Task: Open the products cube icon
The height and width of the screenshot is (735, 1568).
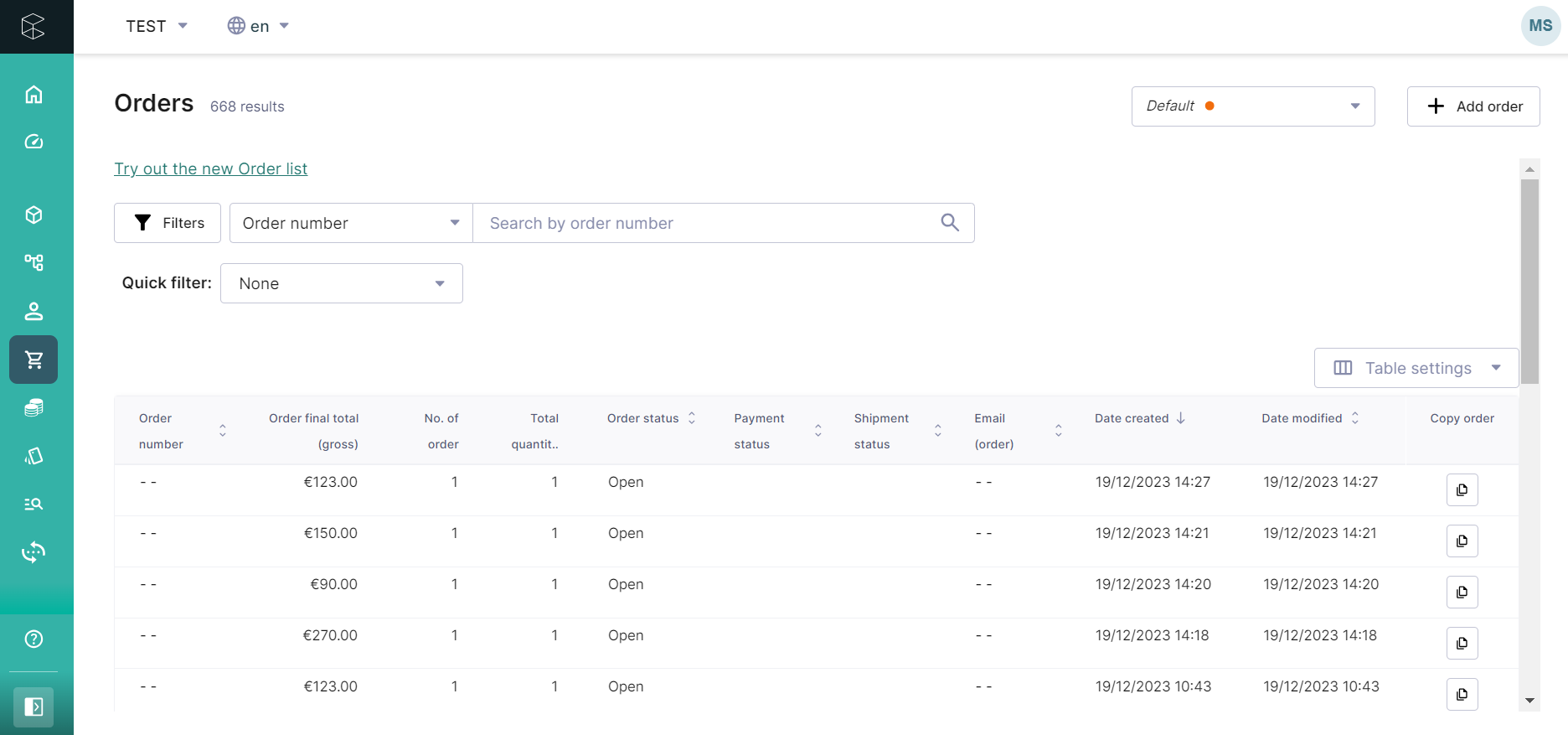Action: coord(34,215)
